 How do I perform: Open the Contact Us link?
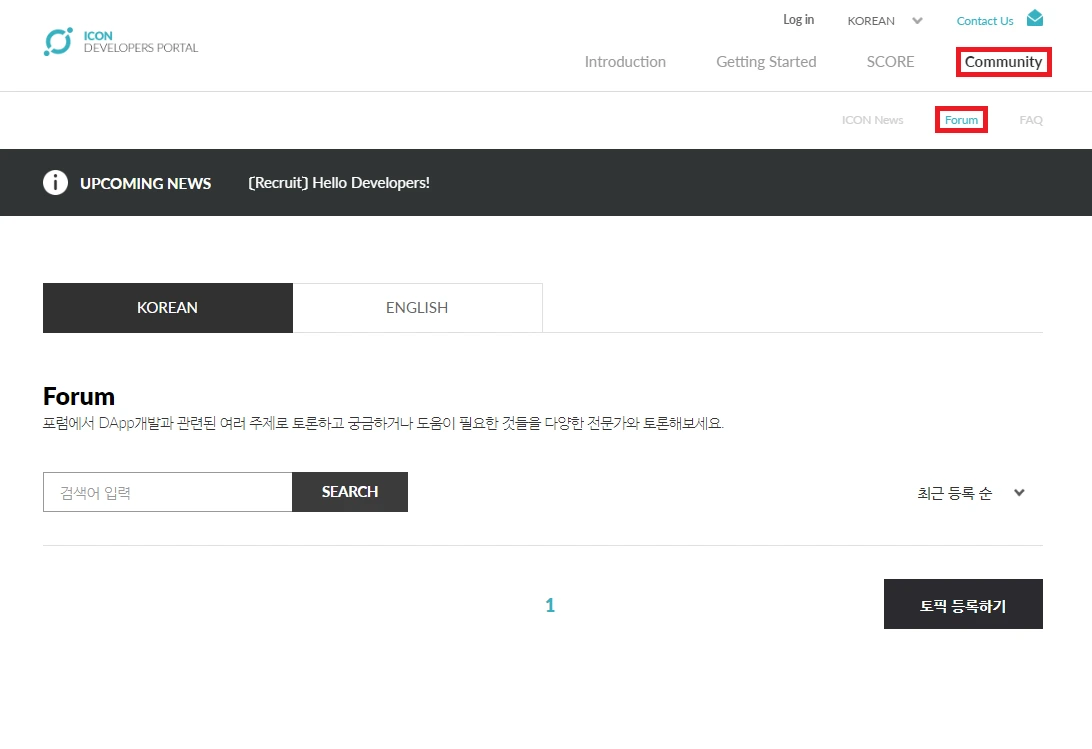coord(985,21)
